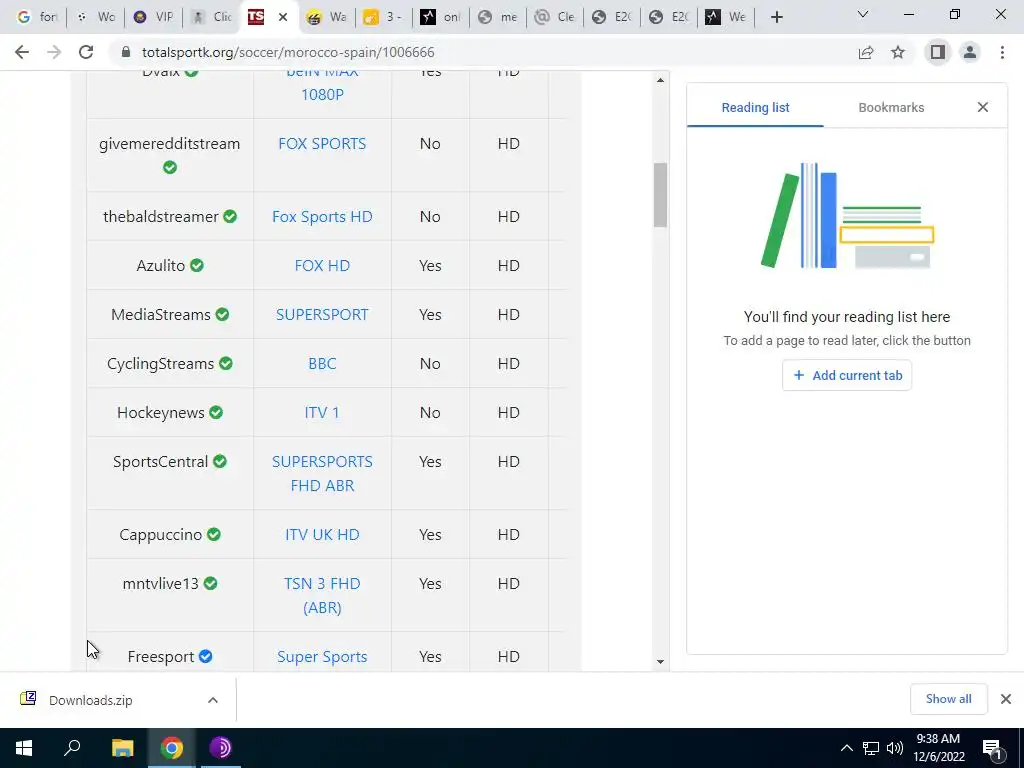Reload the current page
This screenshot has height=768, width=1024.
pos(86,52)
